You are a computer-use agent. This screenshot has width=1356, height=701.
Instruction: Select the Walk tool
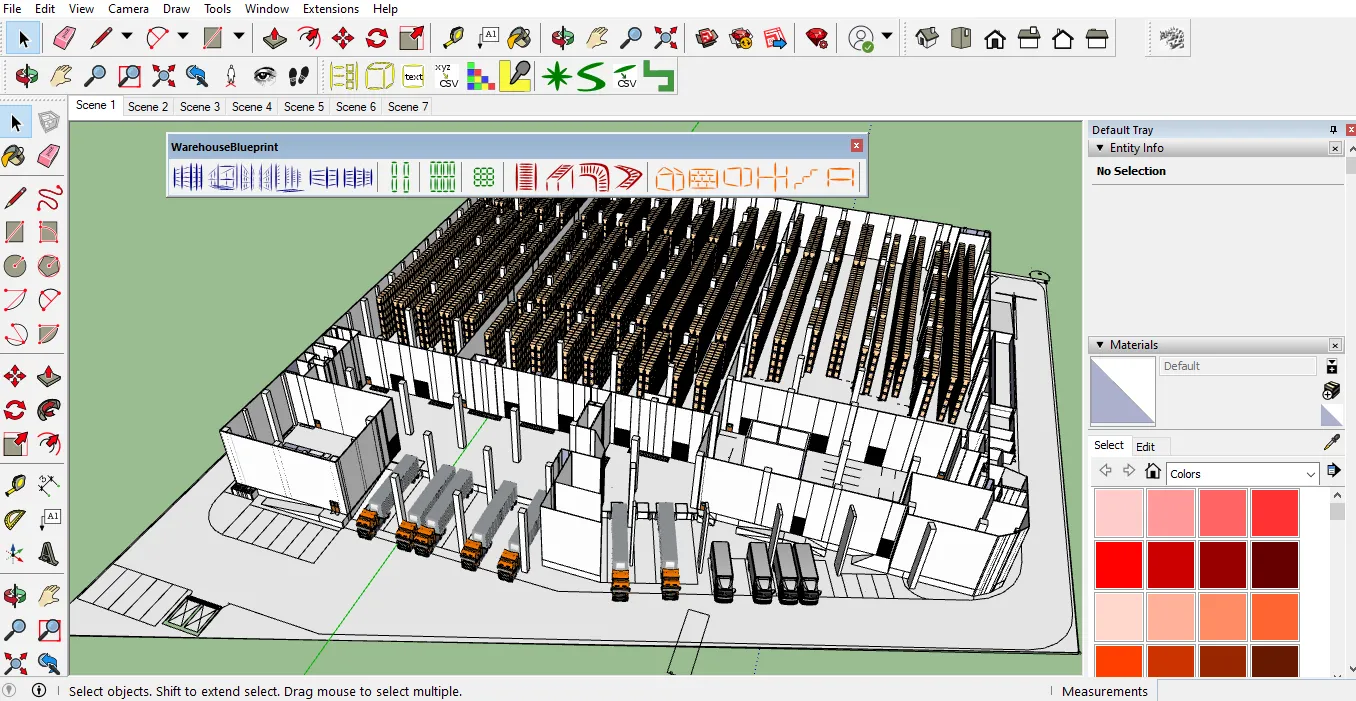pyautogui.click(x=299, y=76)
